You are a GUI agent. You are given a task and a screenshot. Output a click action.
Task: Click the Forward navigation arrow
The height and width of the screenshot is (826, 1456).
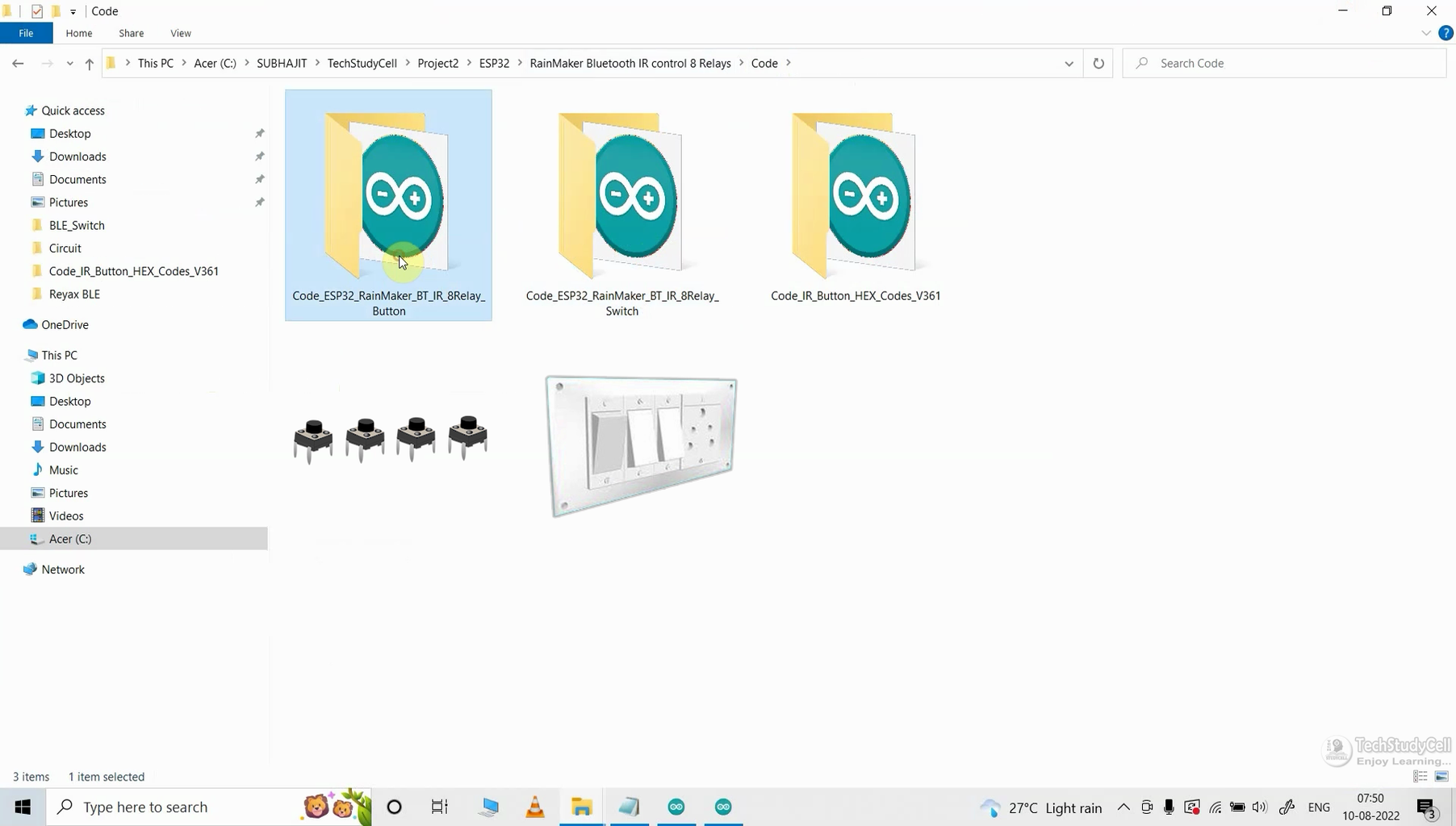click(x=47, y=63)
